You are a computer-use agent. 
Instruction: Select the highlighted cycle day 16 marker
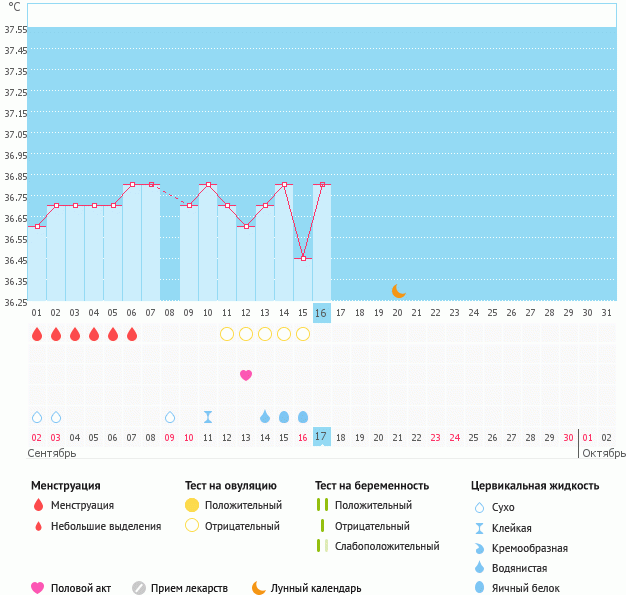pyautogui.click(x=321, y=313)
